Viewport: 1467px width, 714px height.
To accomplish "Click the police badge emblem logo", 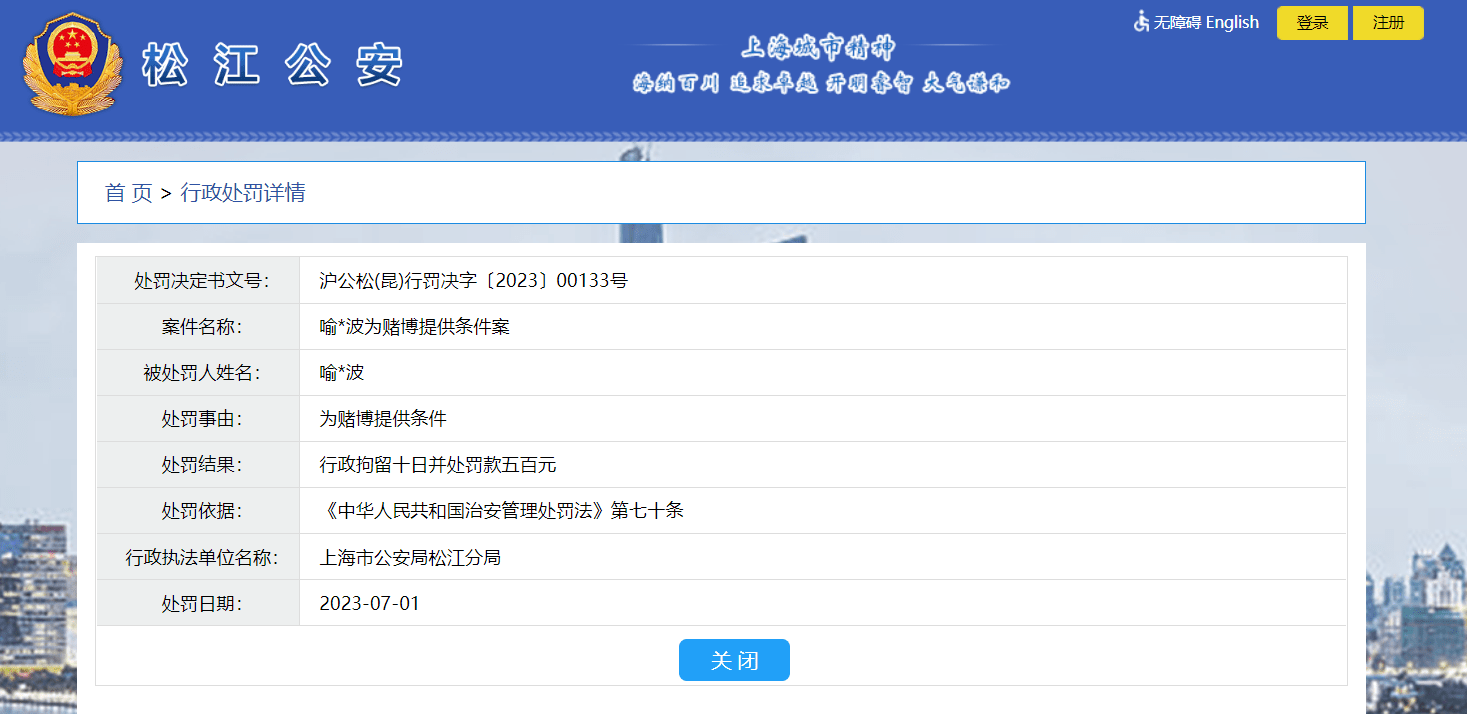I will 71,63.
